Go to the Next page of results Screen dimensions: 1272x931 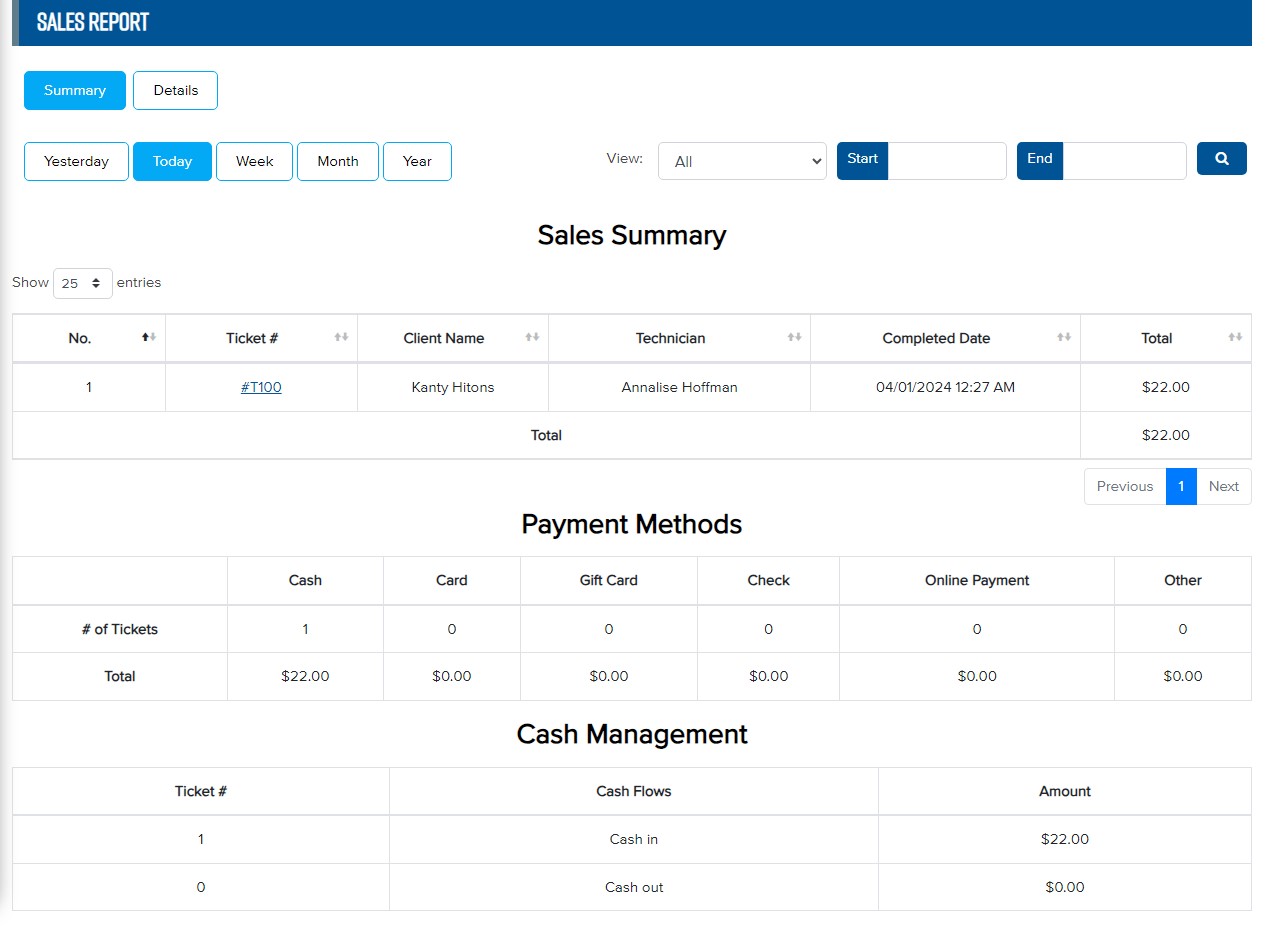point(1223,486)
